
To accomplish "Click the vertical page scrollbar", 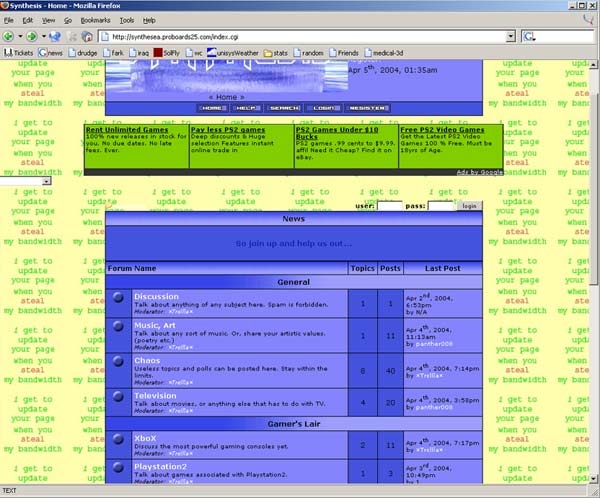I will 594,250.
